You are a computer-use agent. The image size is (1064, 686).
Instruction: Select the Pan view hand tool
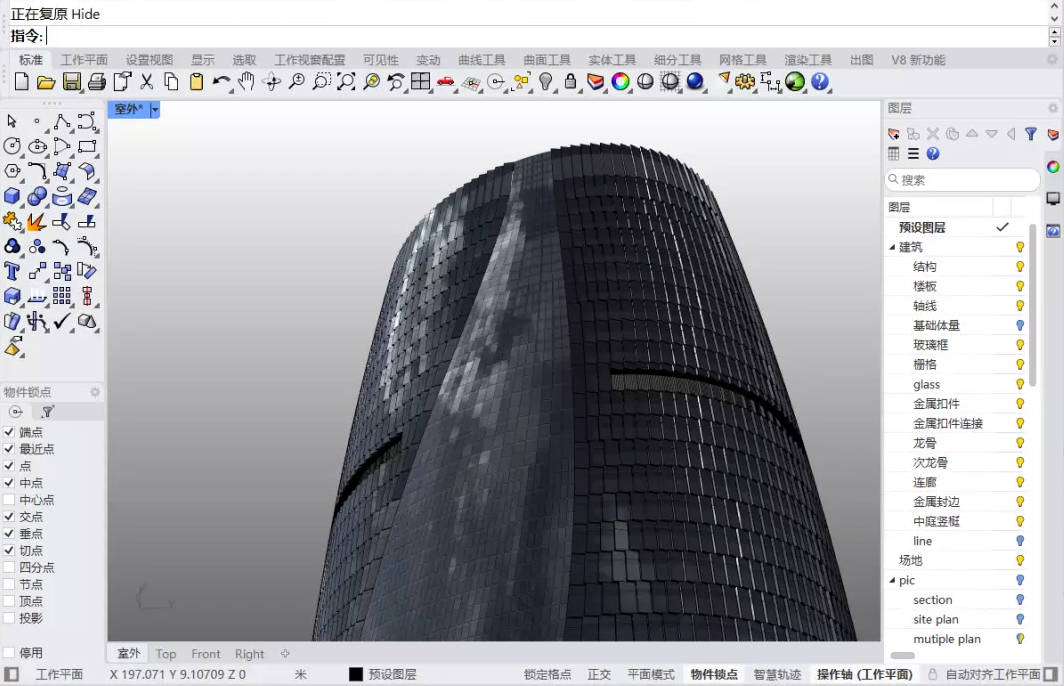pos(246,82)
